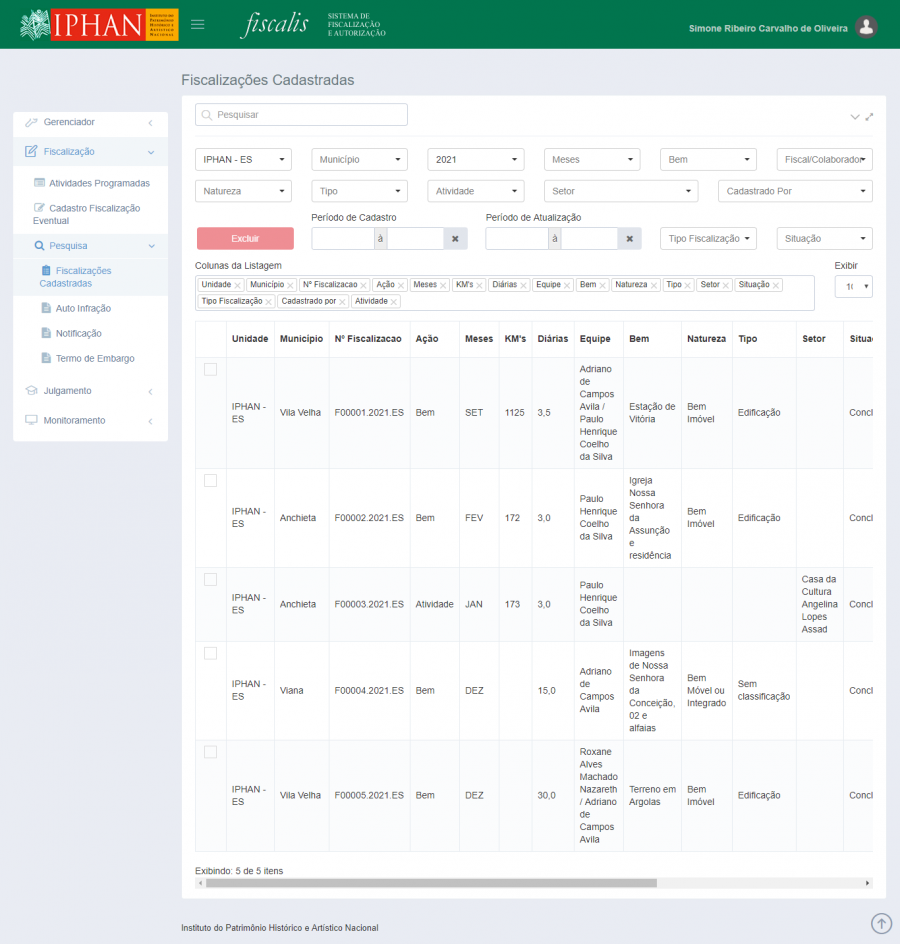This screenshot has width=900, height=944.
Task: Clear the Período de Cadastro date range
Action: (x=454, y=239)
